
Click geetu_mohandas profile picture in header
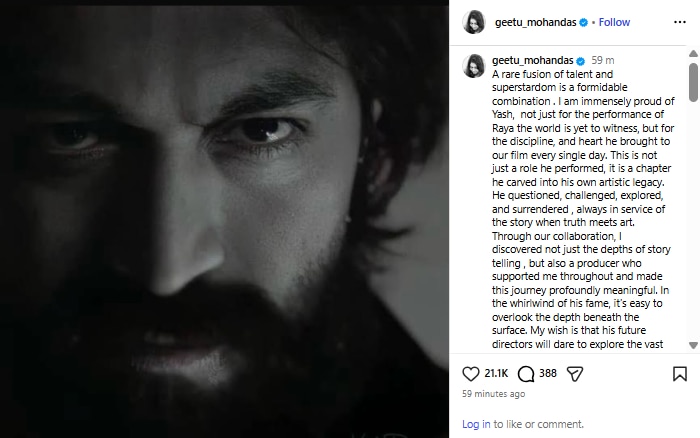click(x=475, y=22)
